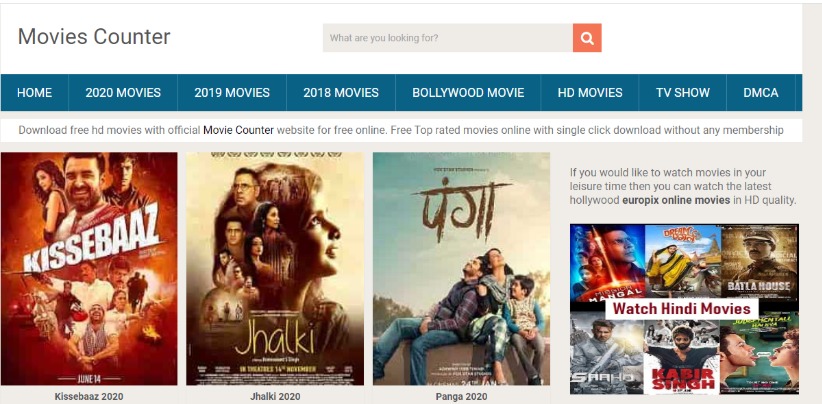Click the orange search magnifier icon

(x=587, y=38)
